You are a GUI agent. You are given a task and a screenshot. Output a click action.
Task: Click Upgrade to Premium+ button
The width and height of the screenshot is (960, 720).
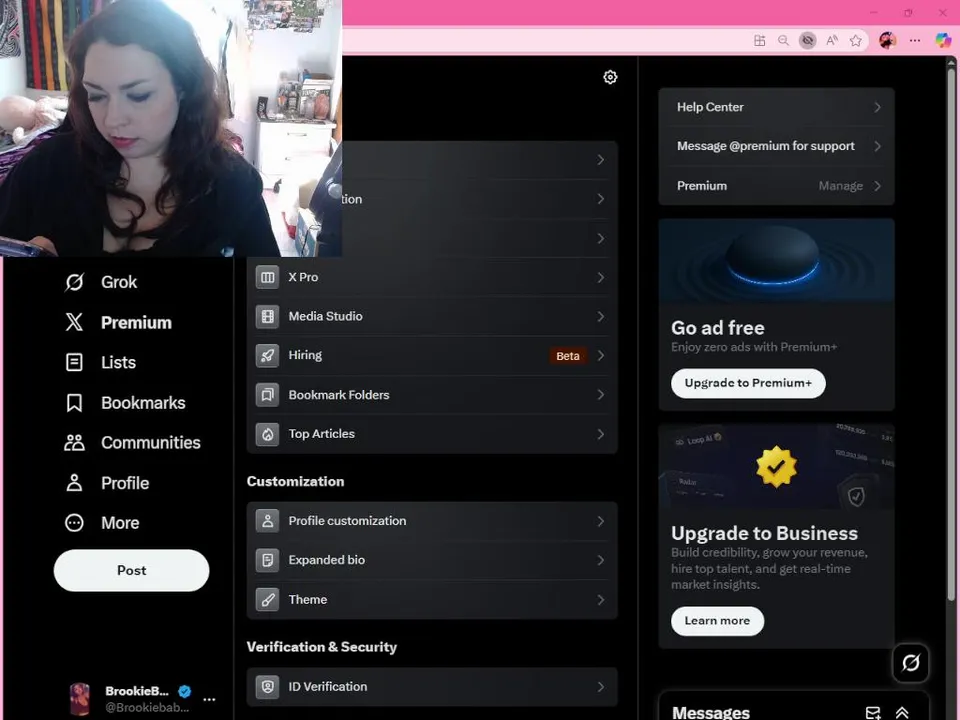click(x=748, y=383)
